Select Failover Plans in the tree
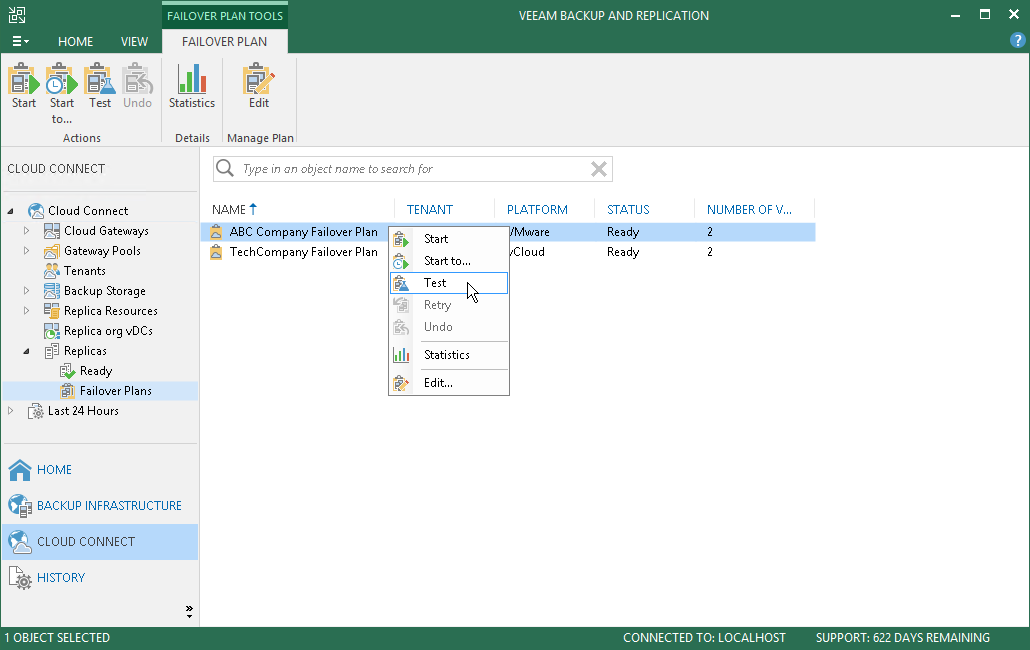The width and height of the screenshot is (1030, 650). (116, 391)
